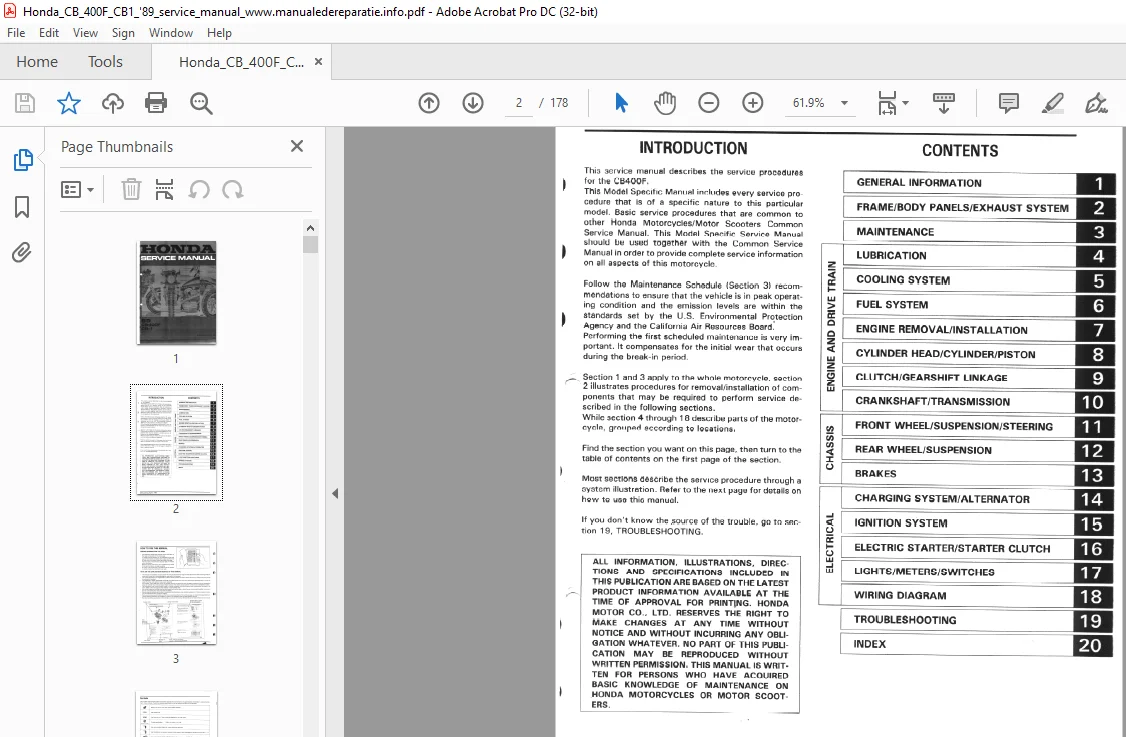
Task: Close the Honda_CB_400F document tab
Action: point(318,62)
